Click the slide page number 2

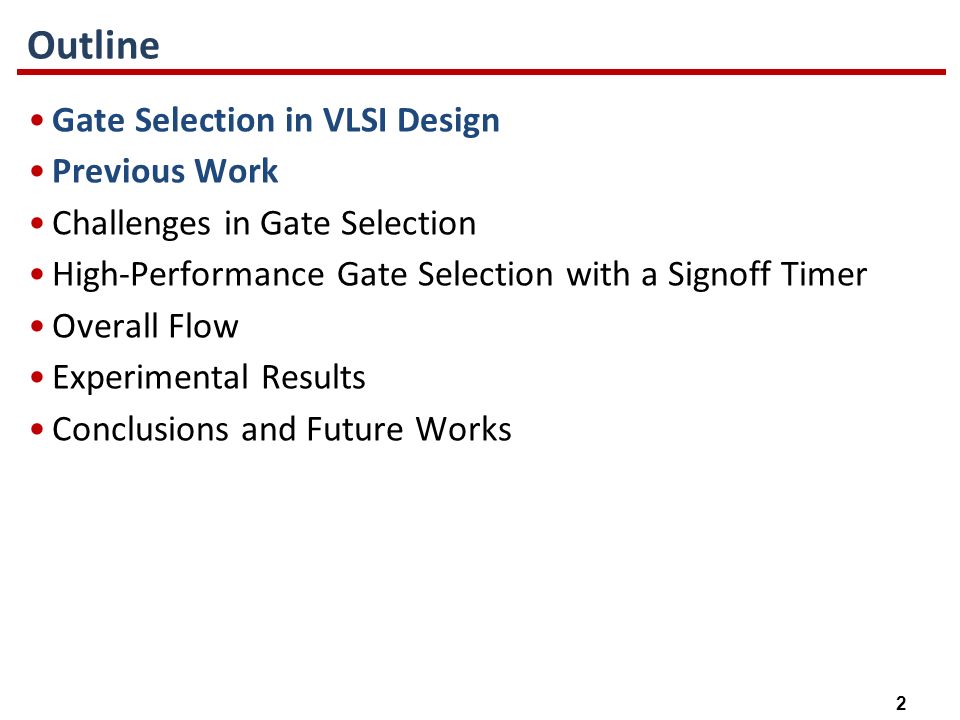tap(901, 703)
